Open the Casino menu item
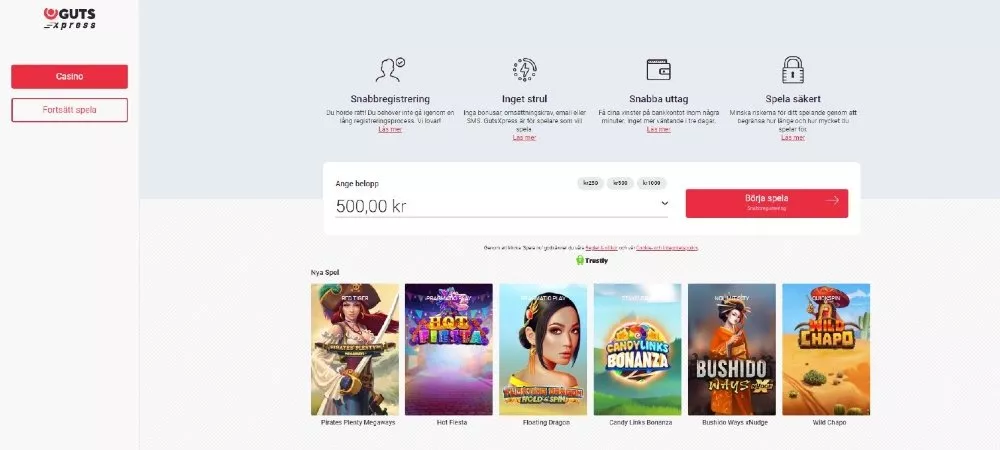This screenshot has height=450, width=1000. (70, 76)
